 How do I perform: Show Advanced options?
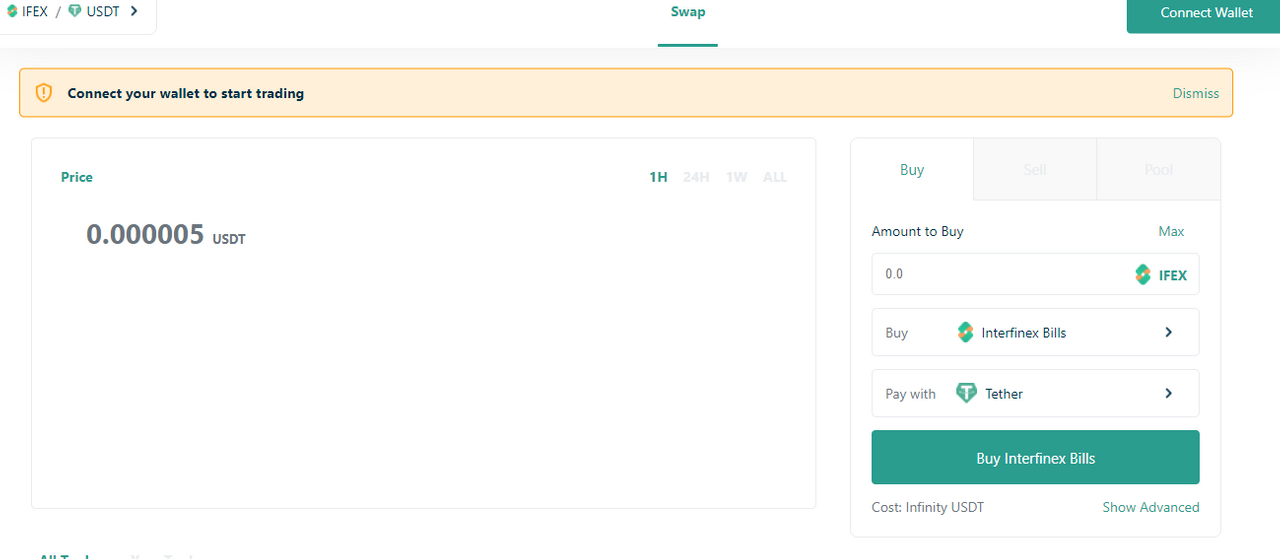tap(1151, 507)
